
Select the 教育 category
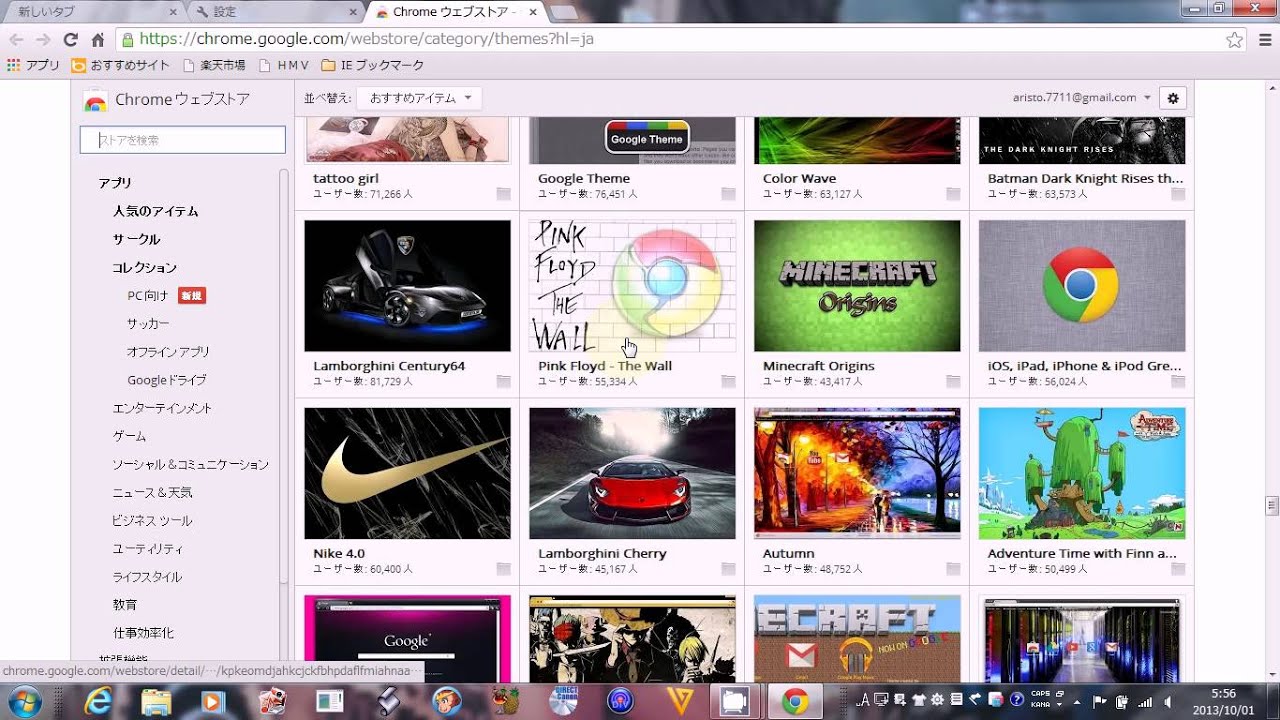tap(125, 605)
